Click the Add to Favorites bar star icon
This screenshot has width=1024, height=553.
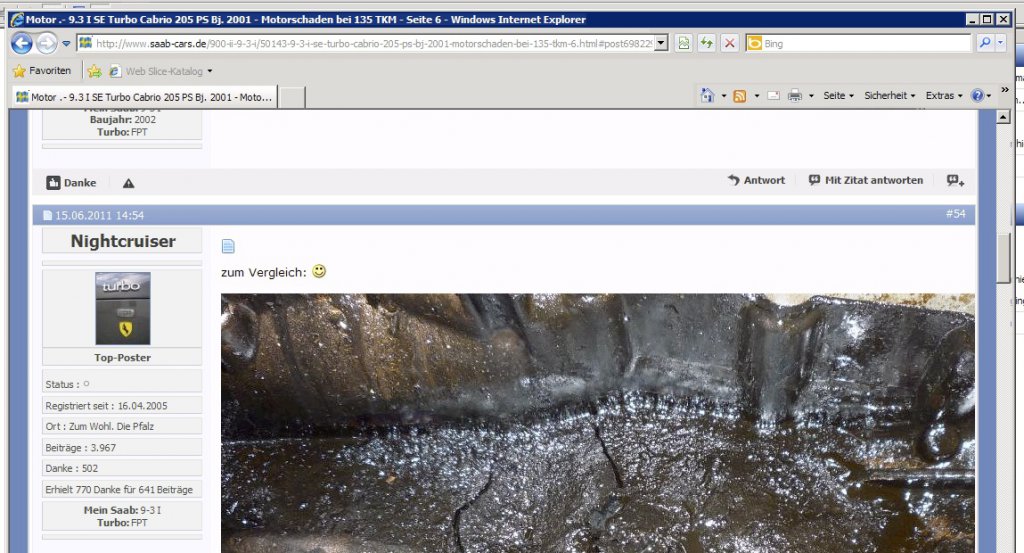point(95,71)
